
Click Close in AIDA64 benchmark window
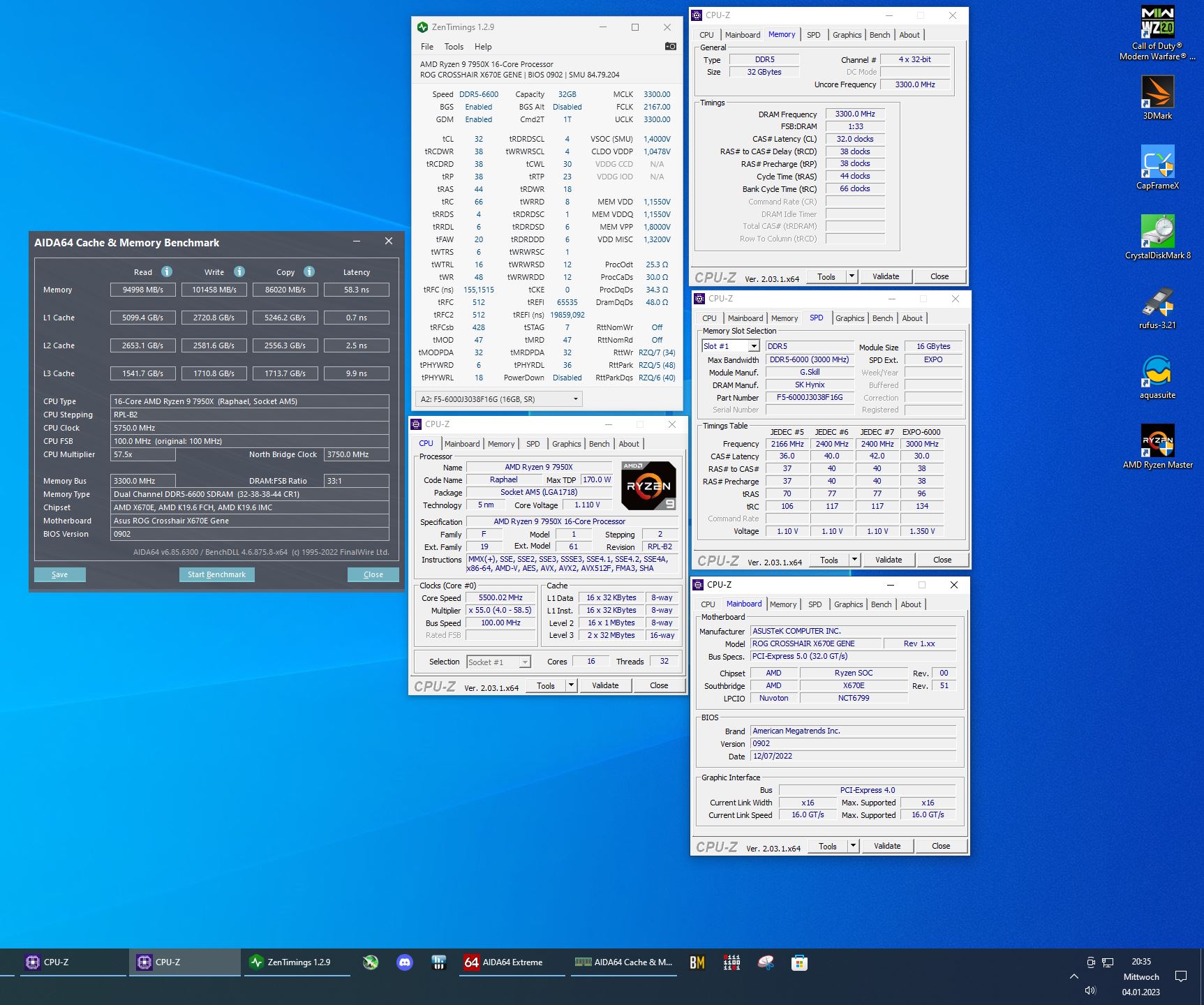click(373, 574)
